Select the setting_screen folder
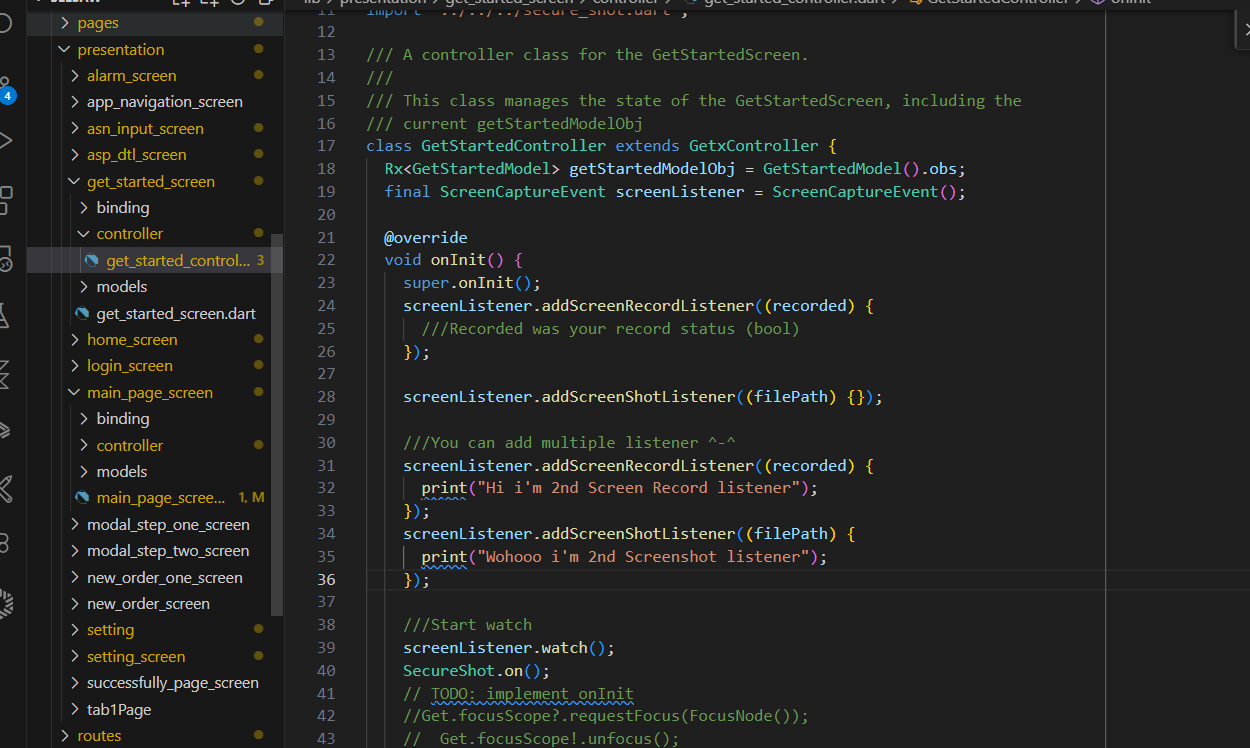1250x748 pixels. click(x=136, y=656)
